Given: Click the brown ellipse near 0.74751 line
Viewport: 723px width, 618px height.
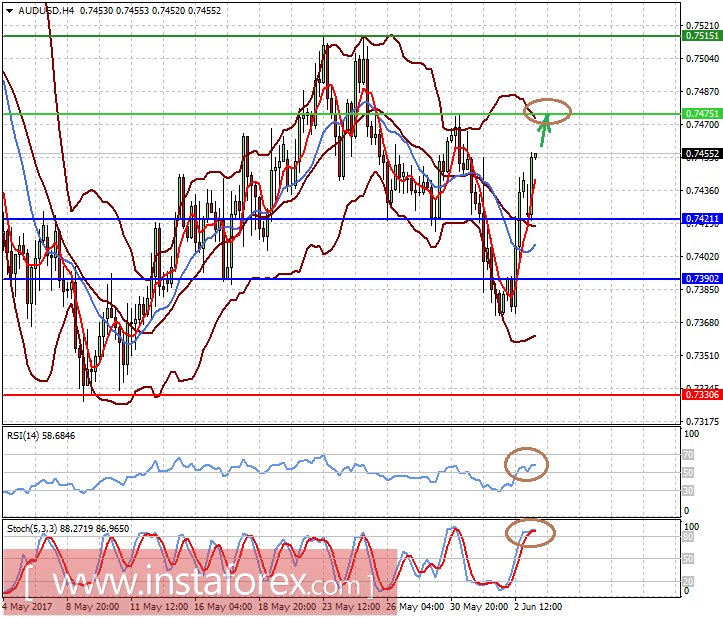Looking at the screenshot, I should [x=547, y=111].
